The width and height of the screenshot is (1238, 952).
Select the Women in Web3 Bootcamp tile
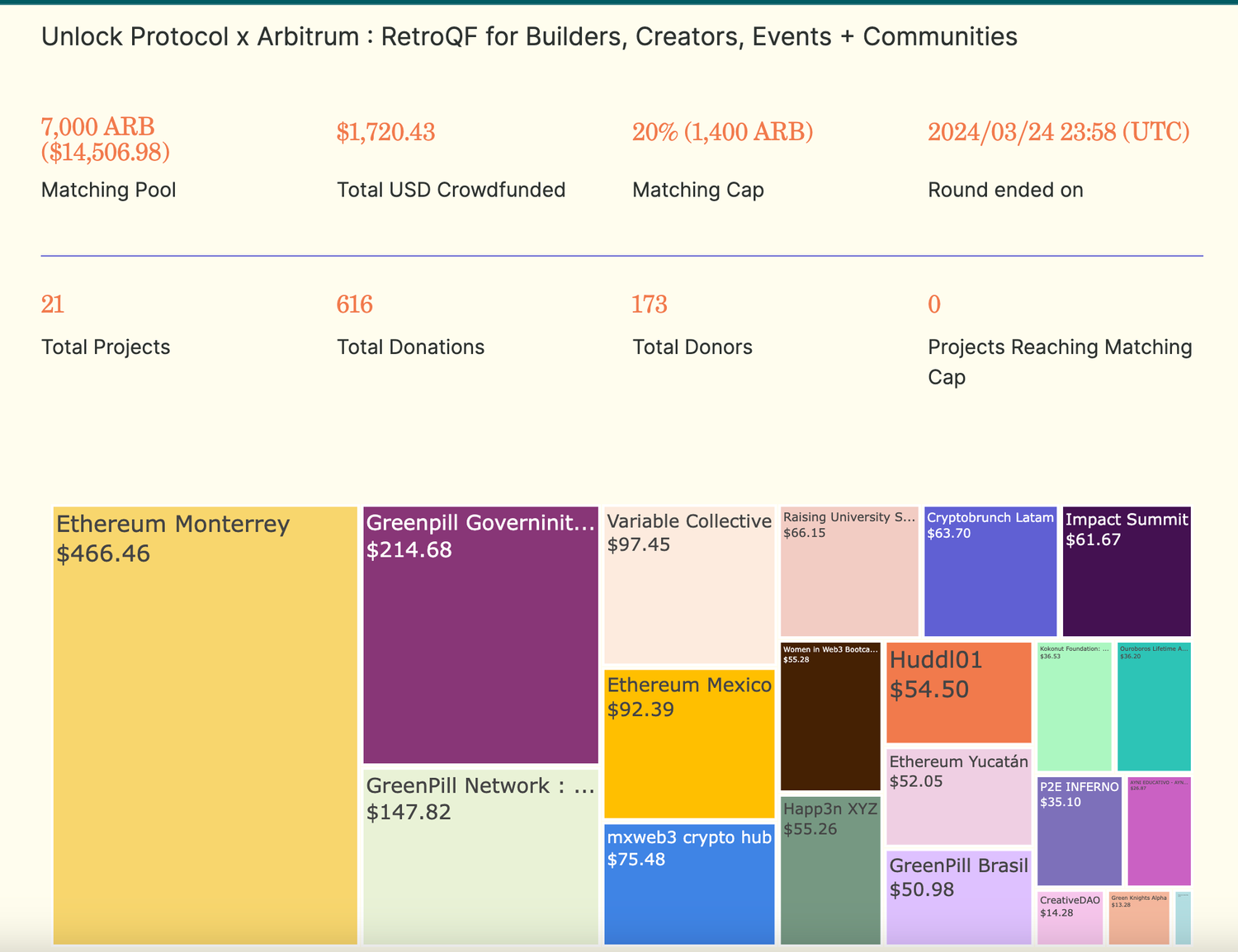point(830,716)
